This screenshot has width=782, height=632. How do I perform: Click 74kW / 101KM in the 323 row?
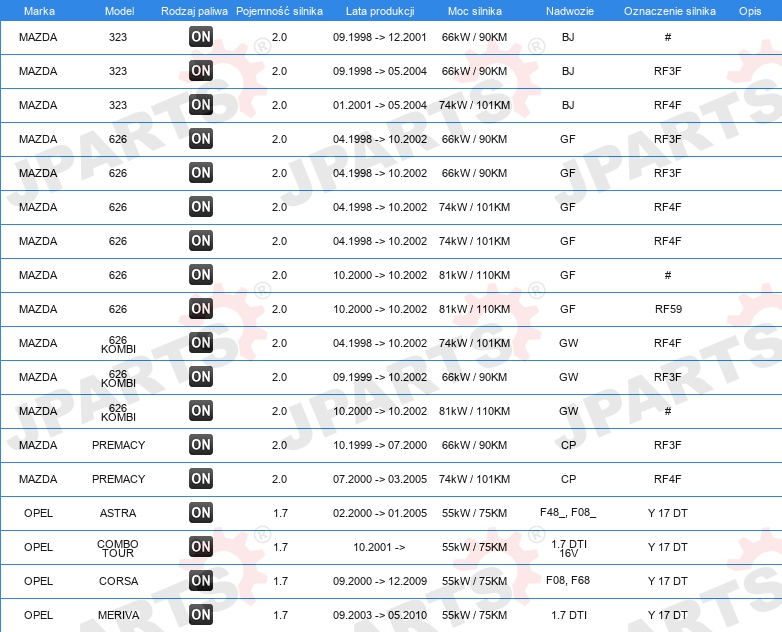[474, 105]
